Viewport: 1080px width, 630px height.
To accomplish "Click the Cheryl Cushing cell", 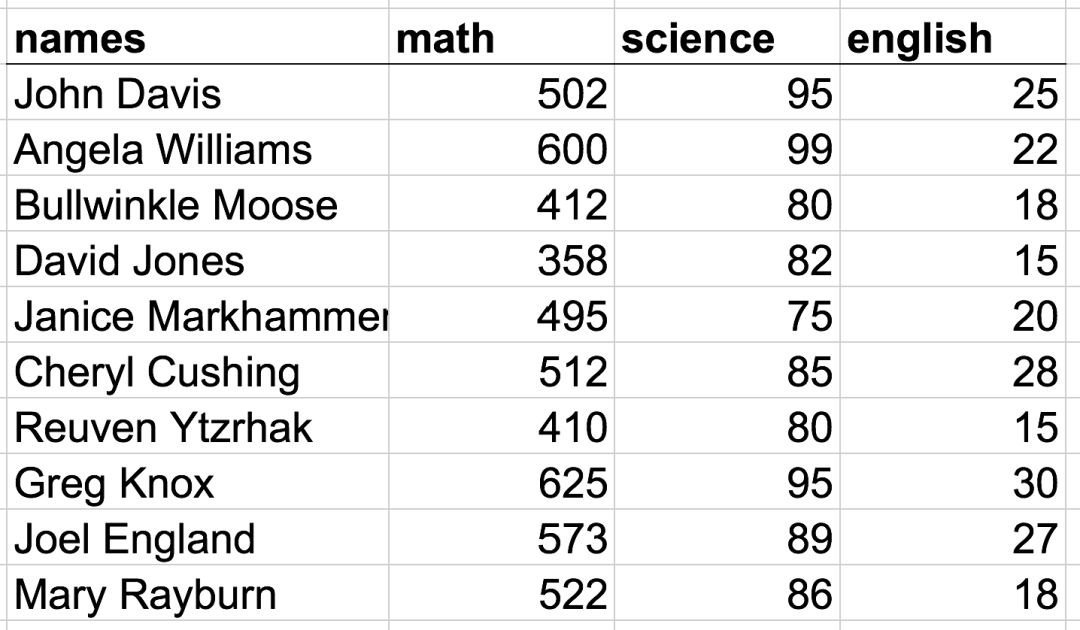I will point(197,371).
